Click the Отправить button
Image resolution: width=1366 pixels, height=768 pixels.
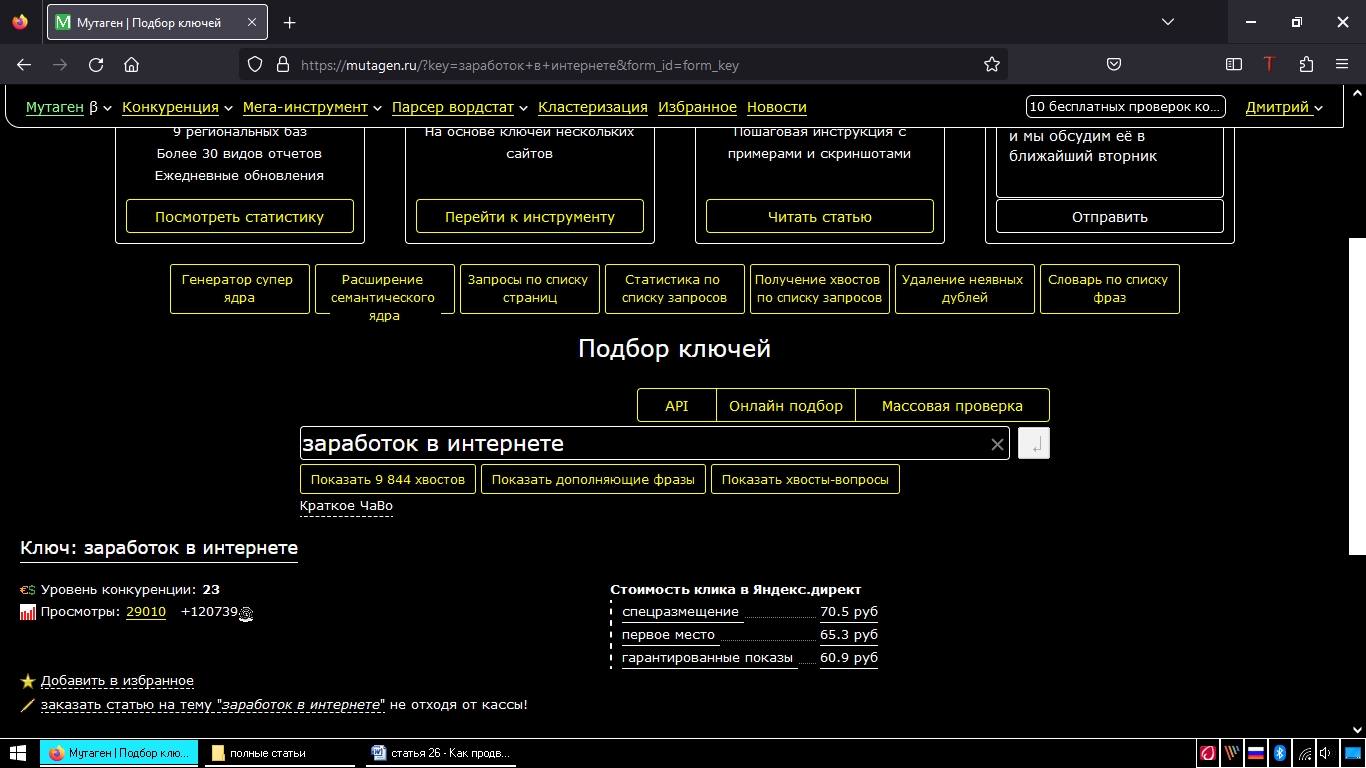(x=1110, y=216)
